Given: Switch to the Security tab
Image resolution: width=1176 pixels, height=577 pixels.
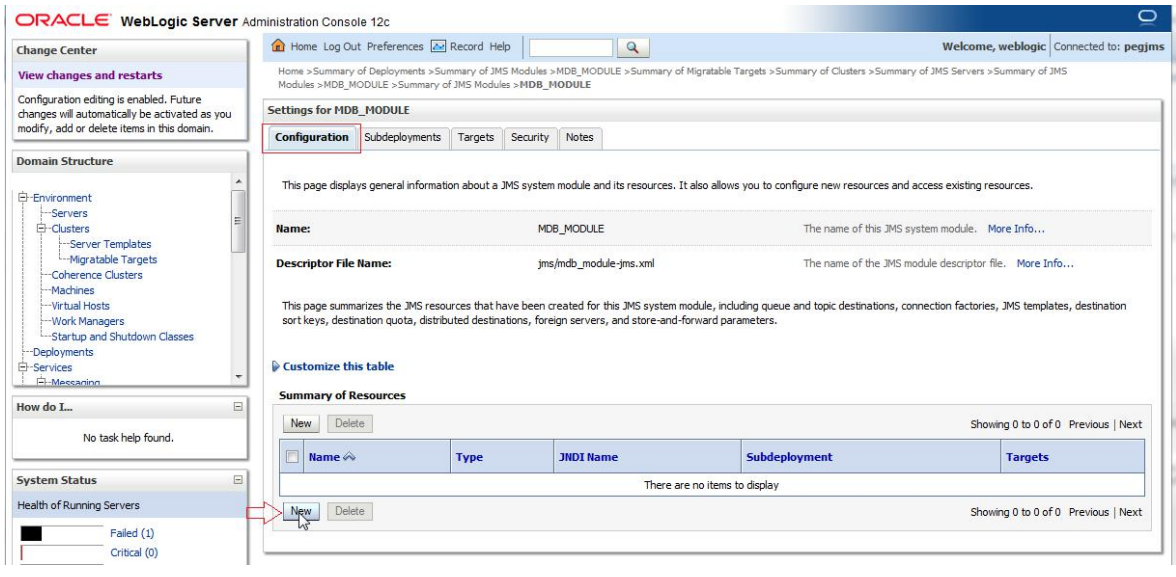Looking at the screenshot, I should [x=530, y=137].
